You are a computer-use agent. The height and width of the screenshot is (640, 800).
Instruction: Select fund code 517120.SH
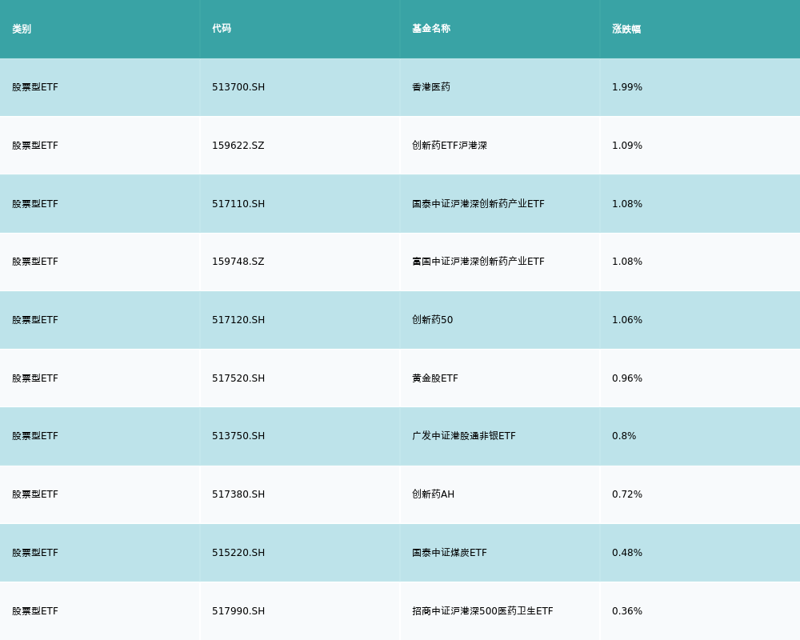(238, 320)
